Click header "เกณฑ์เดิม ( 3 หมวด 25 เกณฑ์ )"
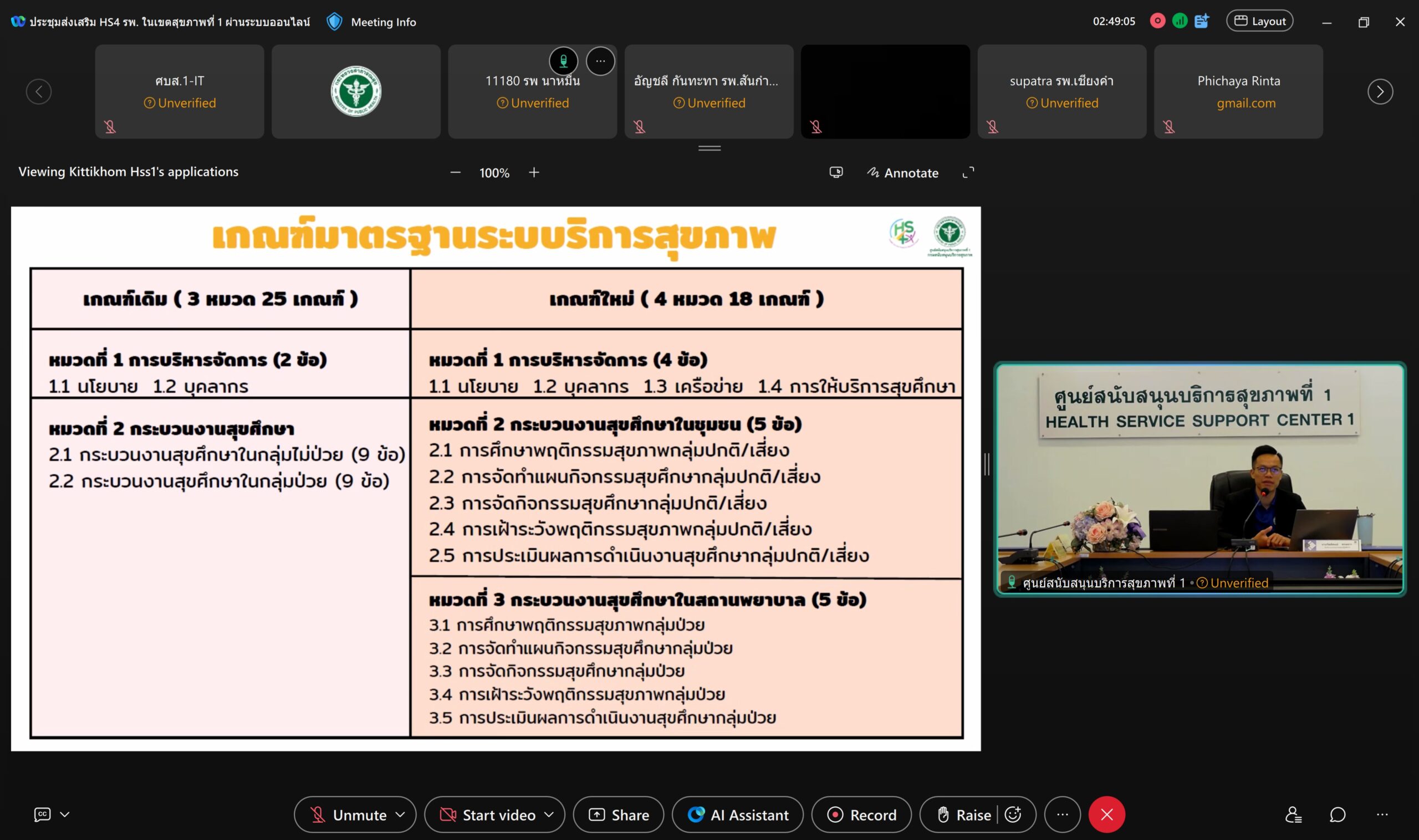This screenshot has height=840, width=1419. point(220,299)
